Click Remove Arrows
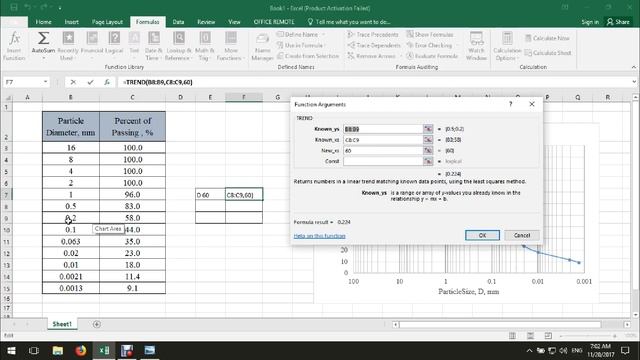Screen dimensions: 640x360 (x=372, y=56)
